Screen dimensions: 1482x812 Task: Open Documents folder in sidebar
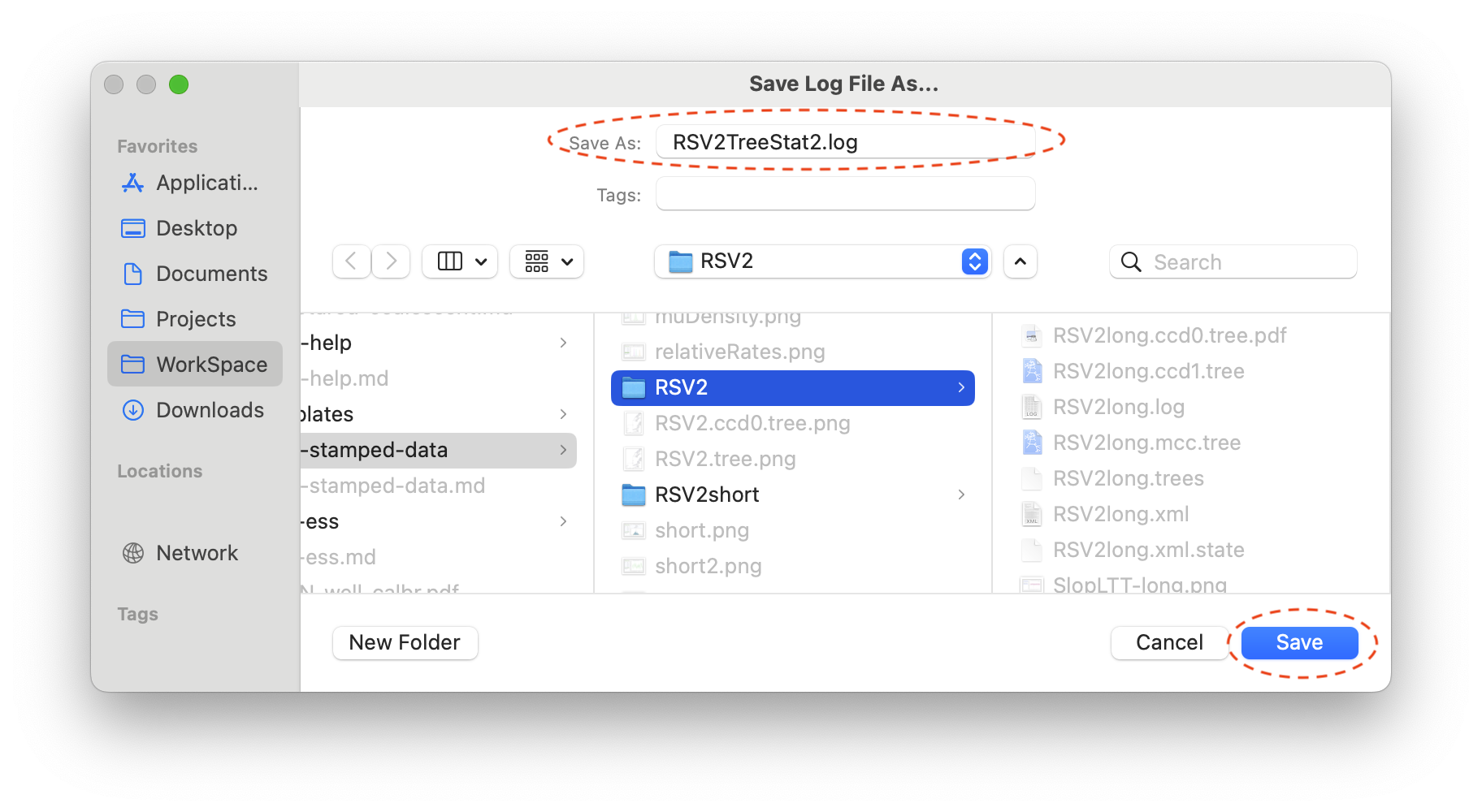click(194, 274)
